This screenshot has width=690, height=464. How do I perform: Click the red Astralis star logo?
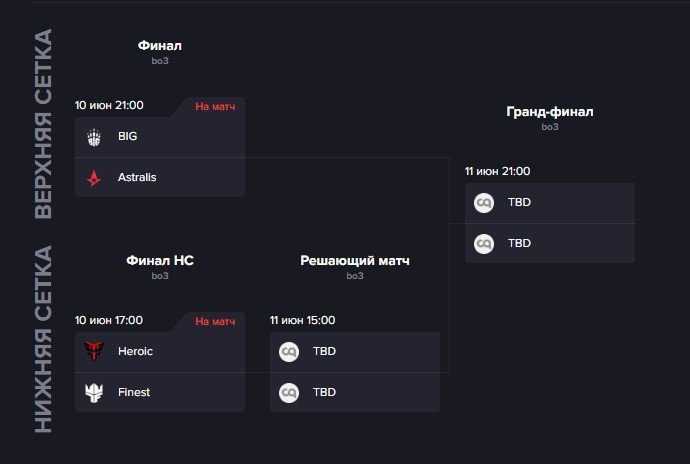click(94, 178)
